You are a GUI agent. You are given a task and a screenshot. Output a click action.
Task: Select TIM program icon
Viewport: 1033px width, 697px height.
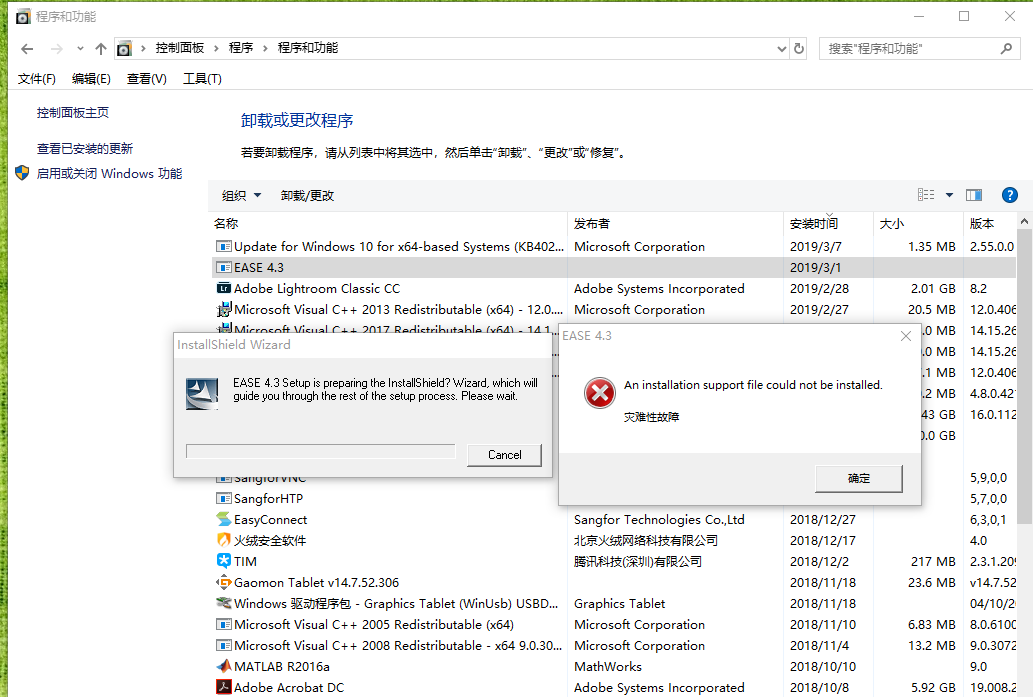point(224,561)
